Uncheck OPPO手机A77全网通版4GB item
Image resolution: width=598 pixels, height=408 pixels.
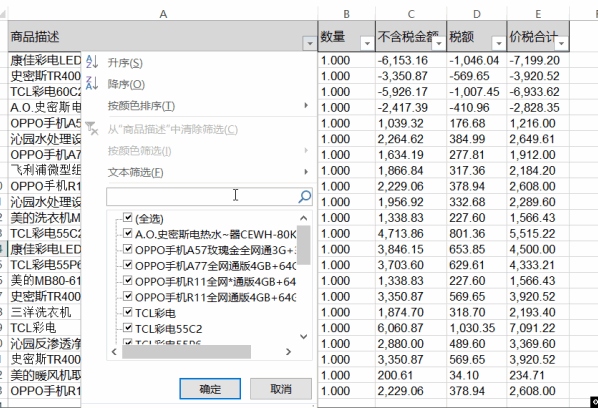point(128,265)
